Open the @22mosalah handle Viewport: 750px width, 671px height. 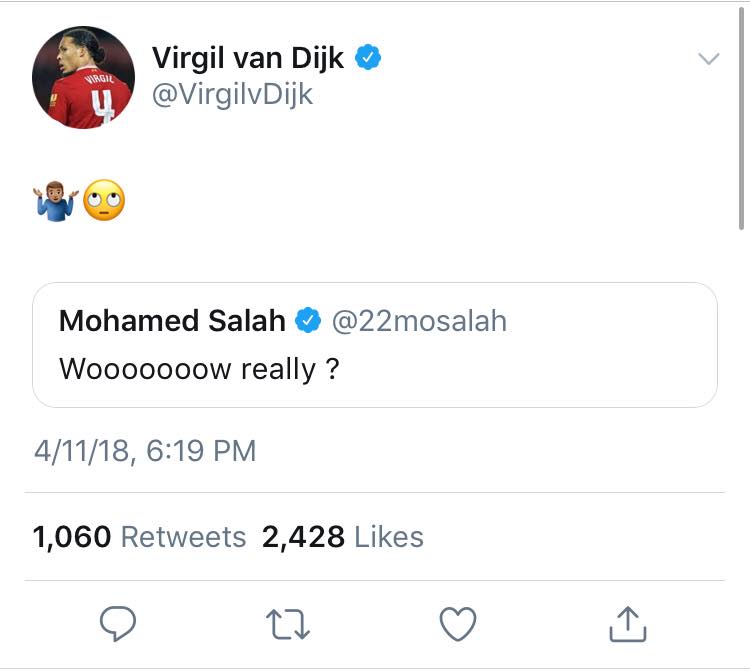click(x=420, y=320)
